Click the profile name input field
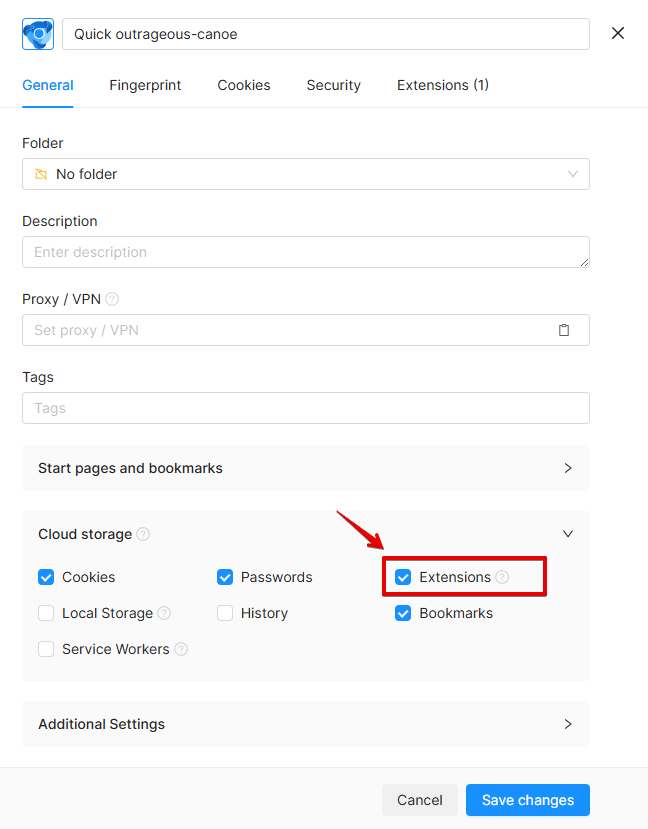Image resolution: width=648 pixels, height=829 pixels. point(326,34)
